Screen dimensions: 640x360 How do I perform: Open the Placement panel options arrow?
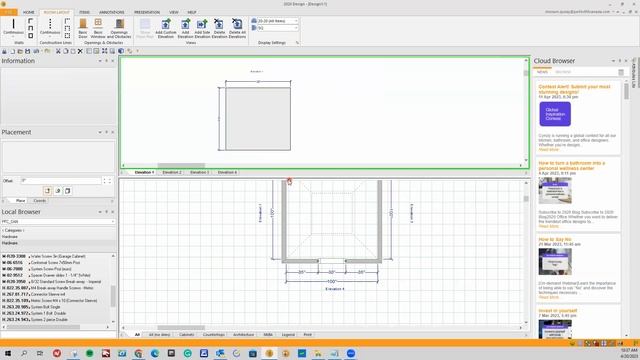[100, 132]
